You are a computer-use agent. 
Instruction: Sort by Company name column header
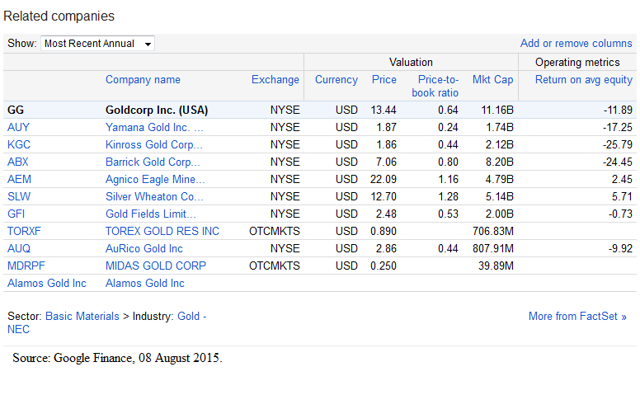(x=143, y=80)
